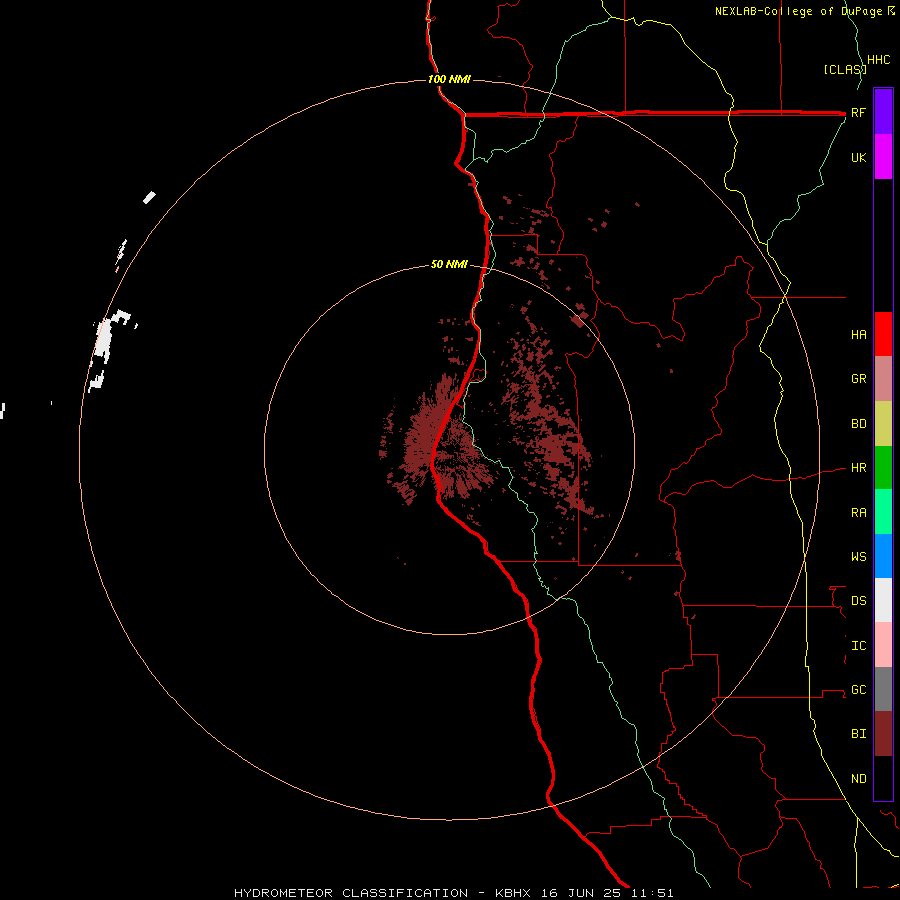Image resolution: width=900 pixels, height=900 pixels.
Task: Click the light pink IC ice crystals swatch
Action: (x=883, y=645)
